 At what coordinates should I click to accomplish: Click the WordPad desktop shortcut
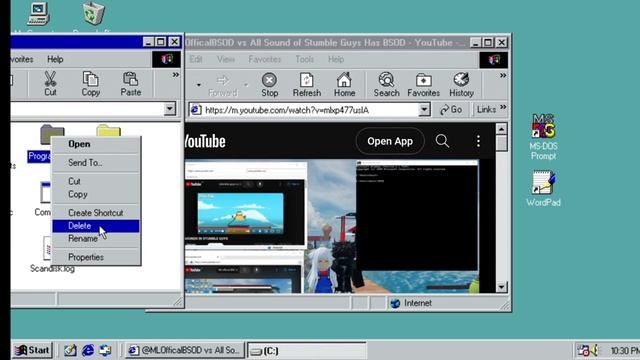[x=543, y=188]
